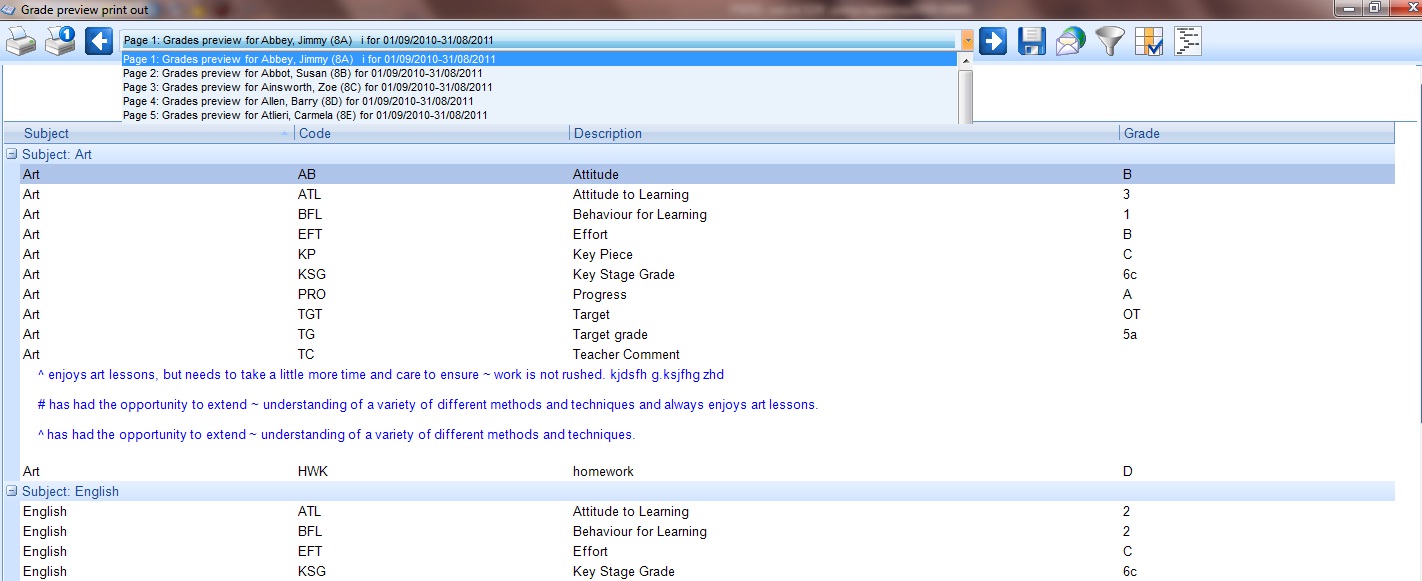Open the filter funnel tool
The image size is (1422, 581).
(x=1109, y=41)
